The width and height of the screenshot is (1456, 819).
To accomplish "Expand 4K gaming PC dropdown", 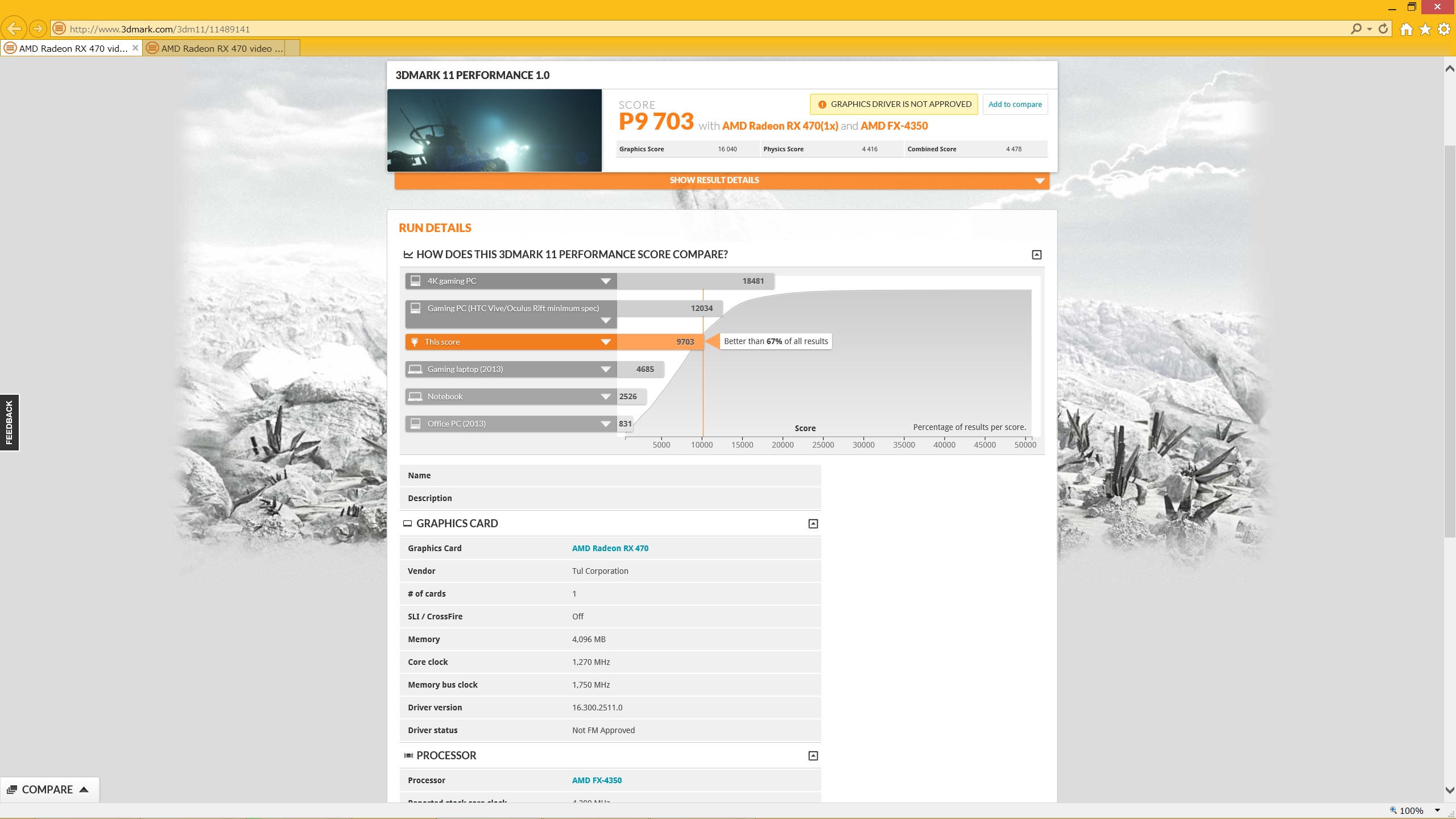I will pos(606,281).
